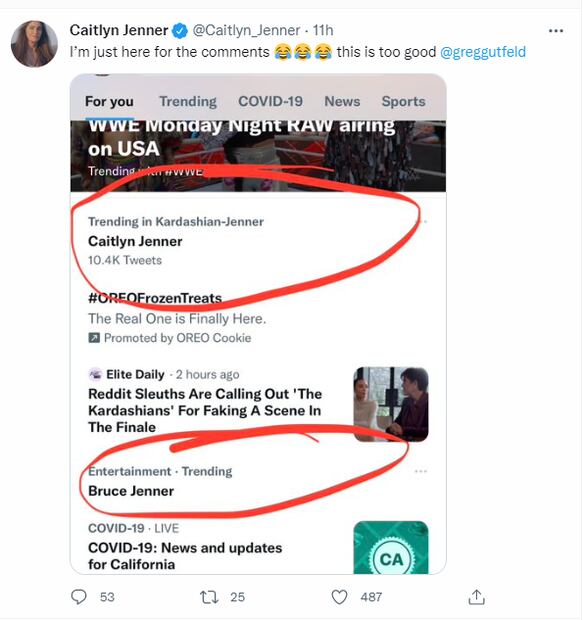Open the Elite Daily Kardashians article thumbnail
This screenshot has width=583, height=620.
391,404
